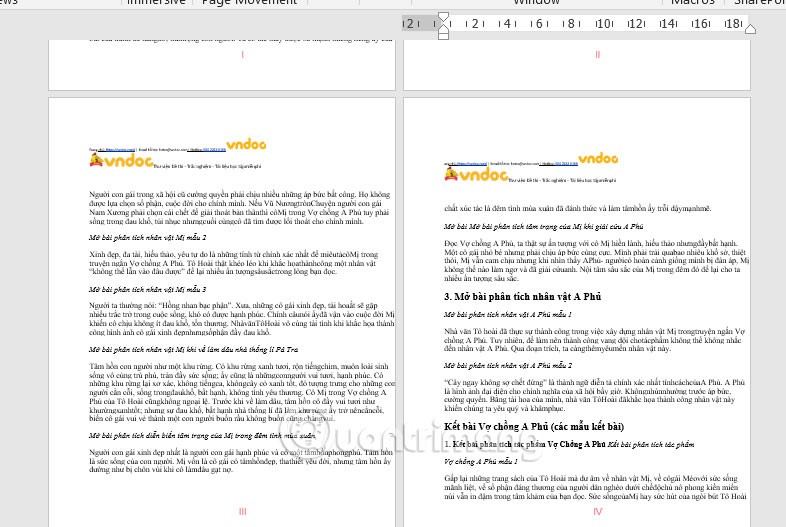
Task: Click the small orange vndoc logo atop page III
Action: tap(246, 144)
